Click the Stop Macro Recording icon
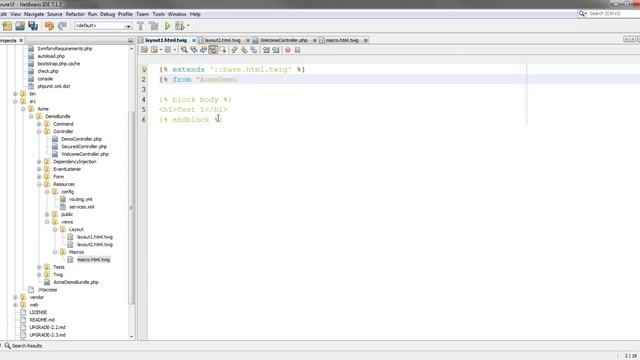 pyautogui.click(x=298, y=50)
